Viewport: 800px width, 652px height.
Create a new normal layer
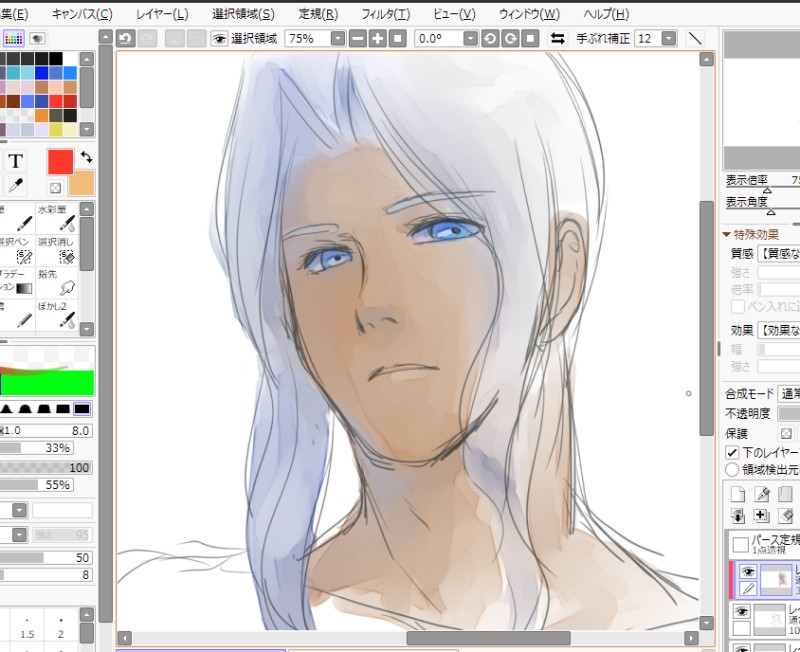coord(738,494)
